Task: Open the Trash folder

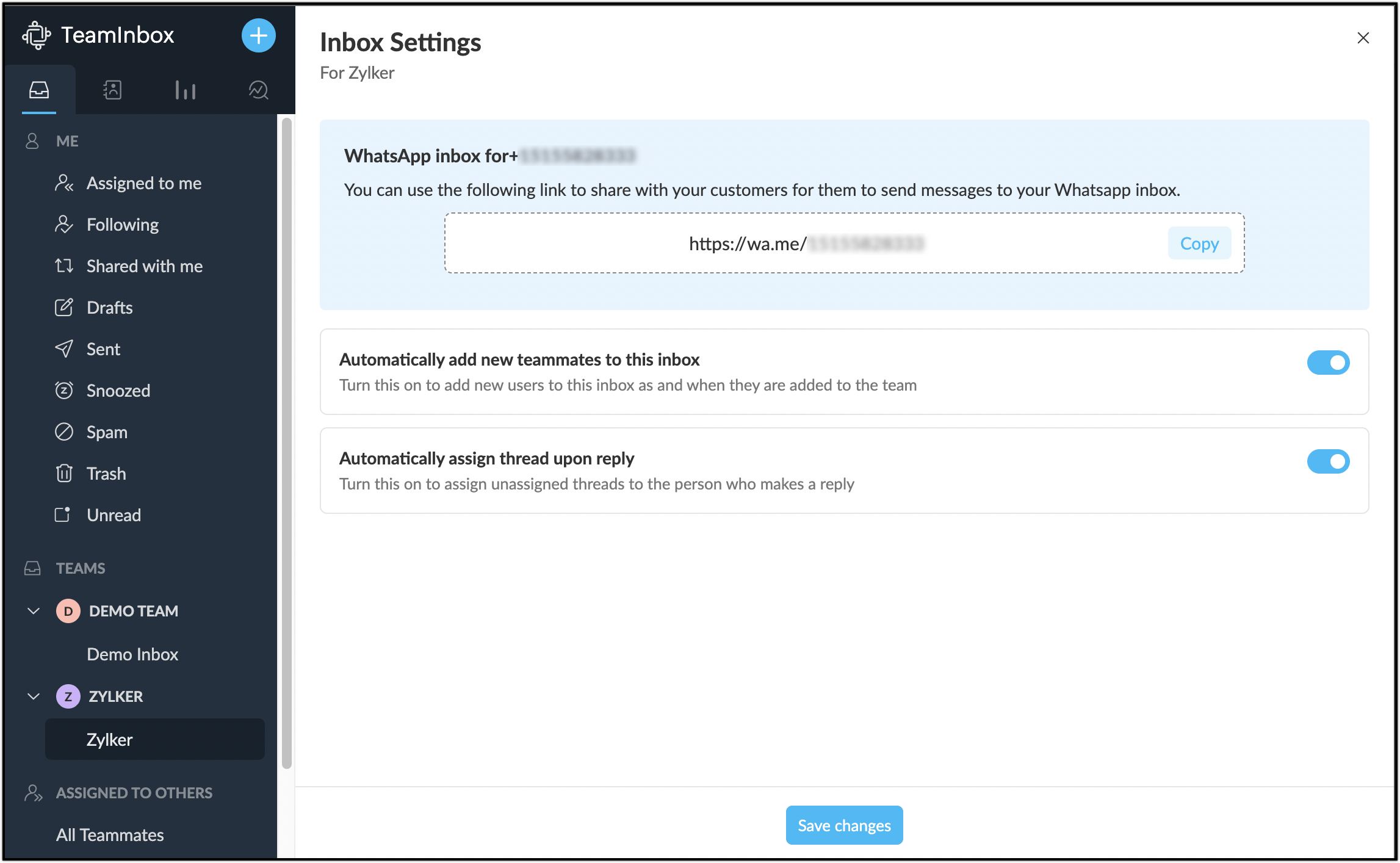Action: pos(106,473)
